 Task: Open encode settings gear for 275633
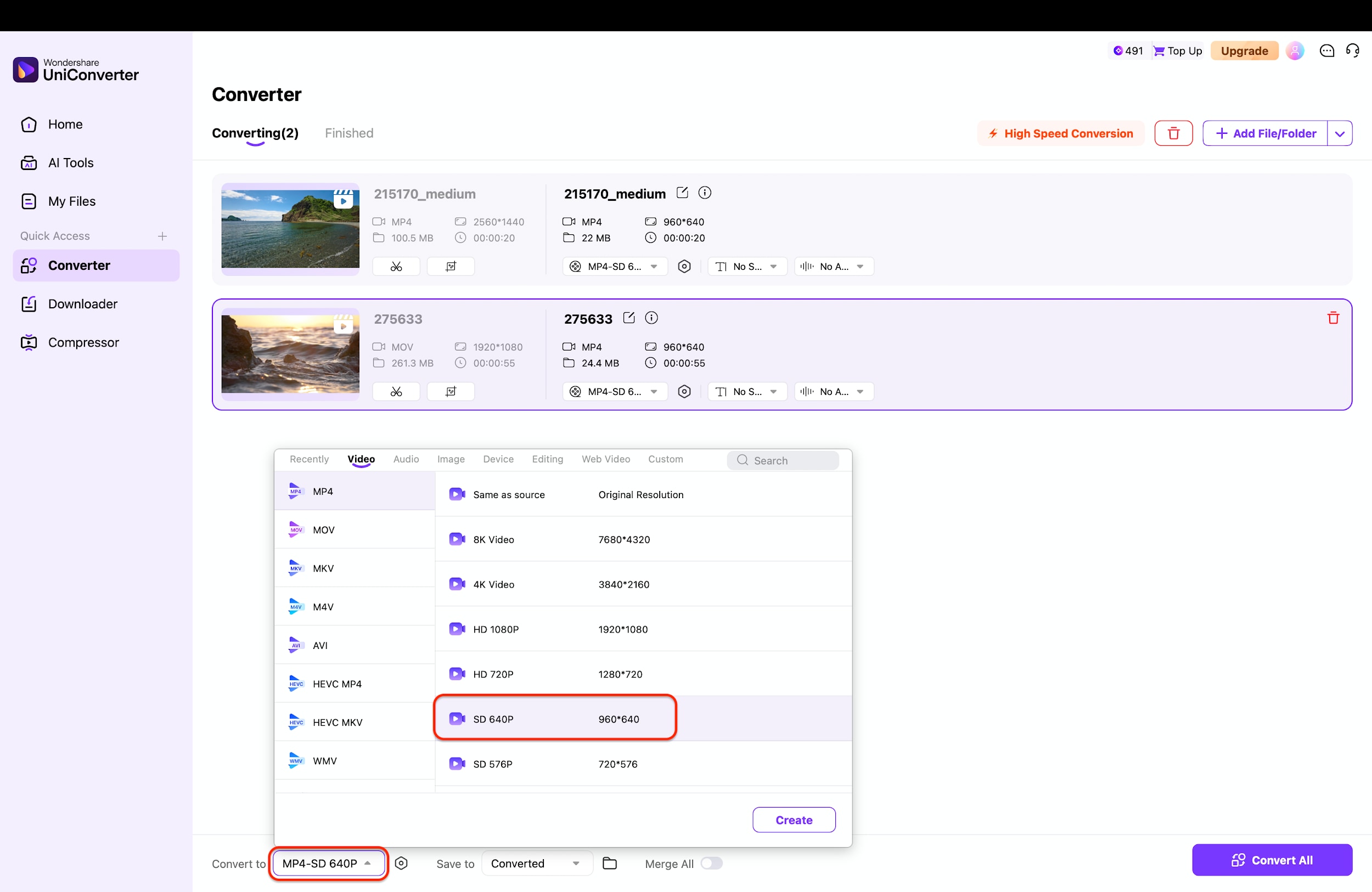pyautogui.click(x=684, y=391)
